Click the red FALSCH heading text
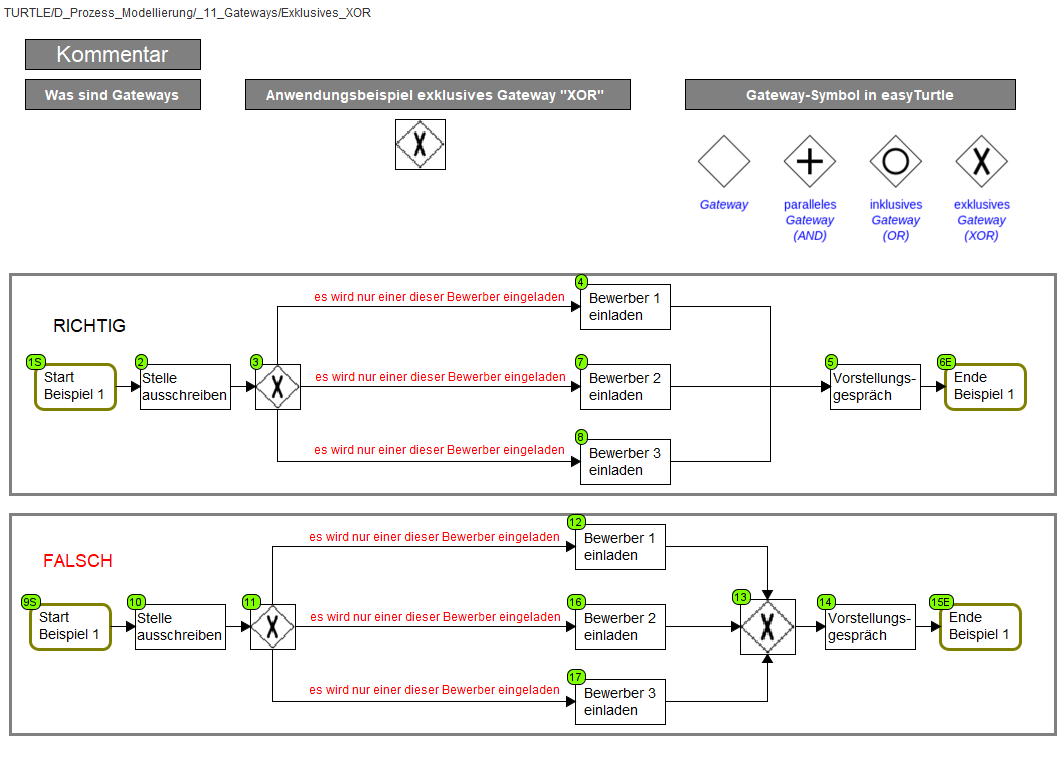Viewport: 1063px width, 773px height. [x=78, y=561]
